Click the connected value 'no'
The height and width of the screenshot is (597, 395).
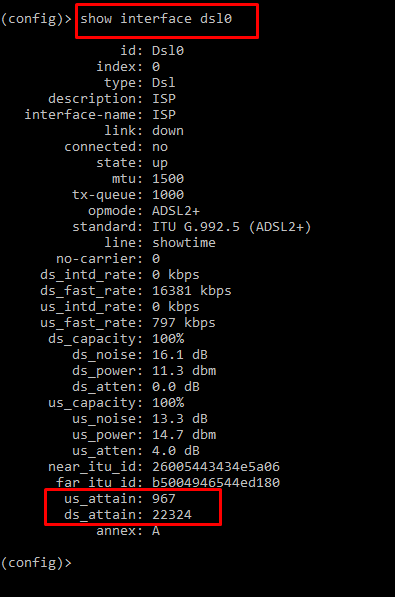click(x=160, y=147)
